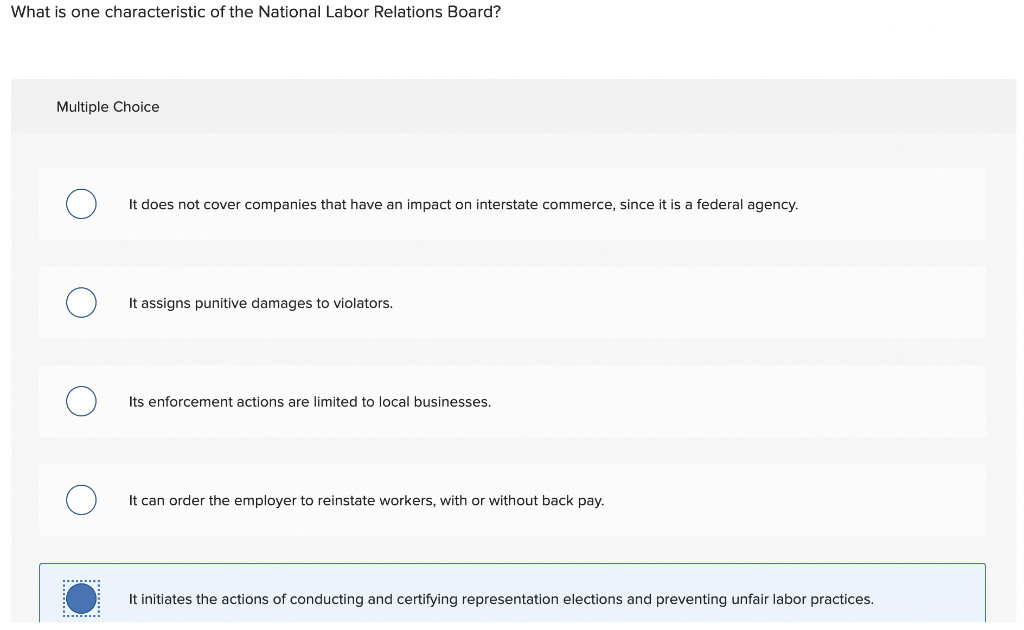This screenshot has width=1024, height=630.
Task: Click the unfair labor practices answer text
Action: 500,598
